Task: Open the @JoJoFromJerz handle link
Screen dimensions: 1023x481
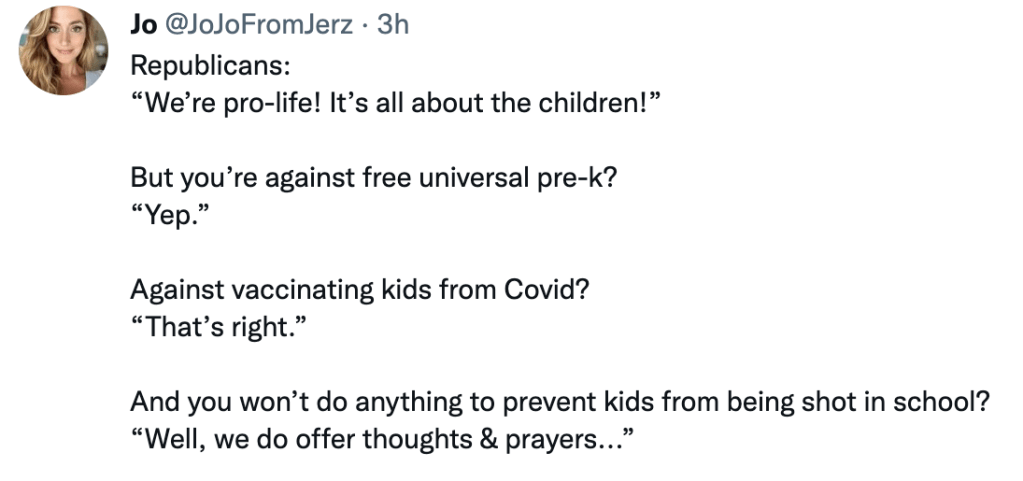Action: [258, 26]
